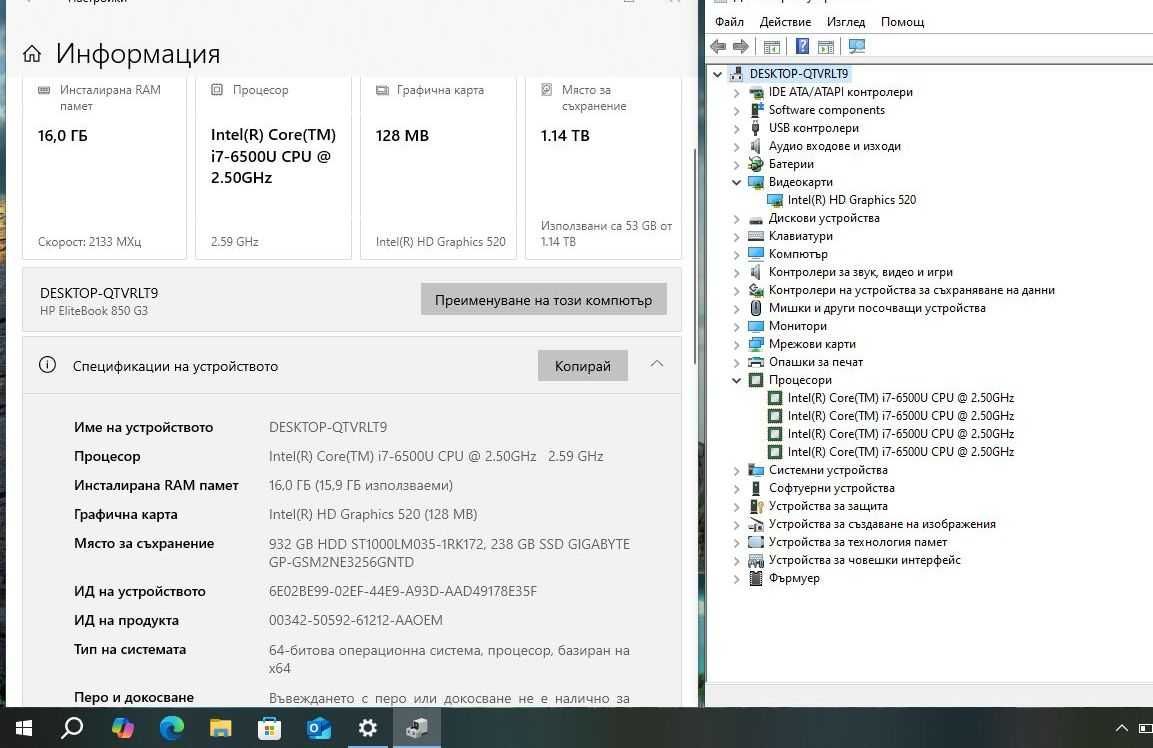Scan for hardware changes via the monitor toolbar icon

(x=857, y=46)
